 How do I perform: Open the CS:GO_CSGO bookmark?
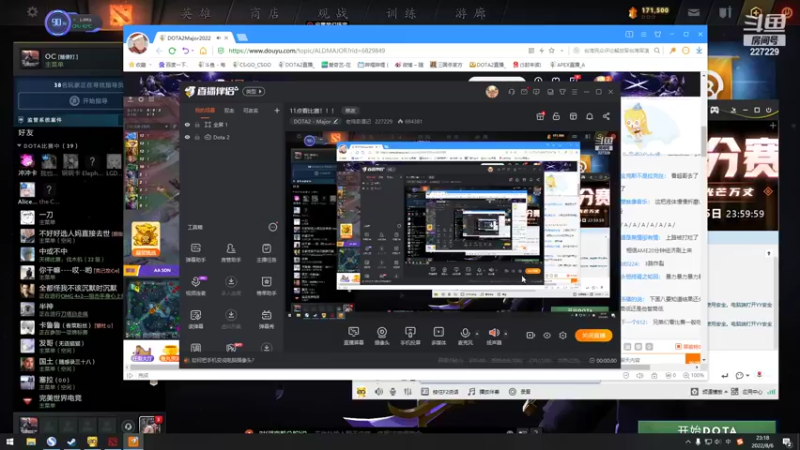point(252,65)
